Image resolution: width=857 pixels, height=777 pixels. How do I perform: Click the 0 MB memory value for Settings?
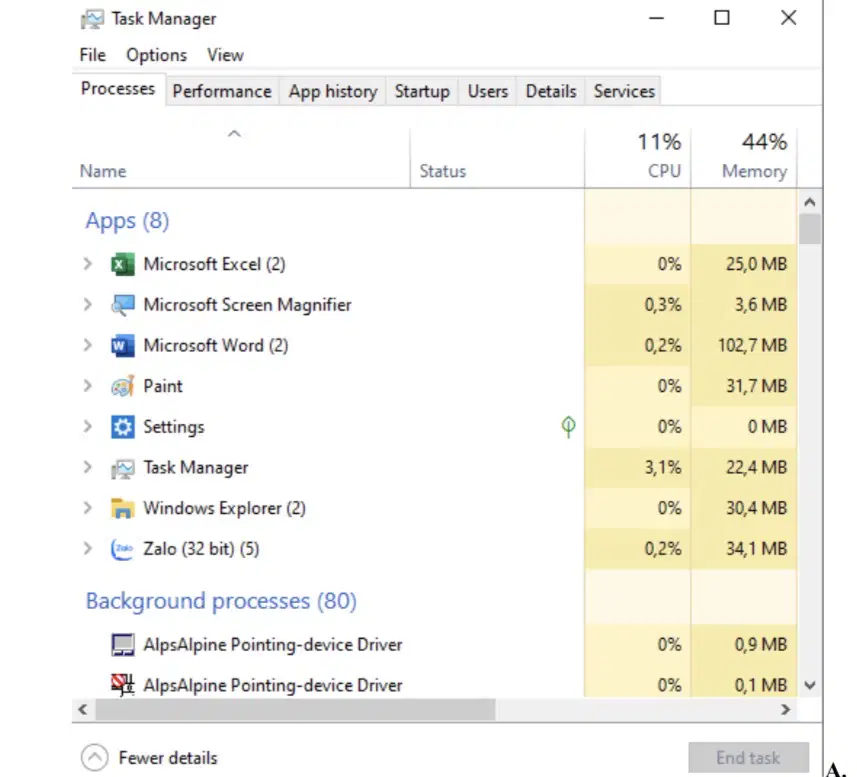(x=767, y=427)
